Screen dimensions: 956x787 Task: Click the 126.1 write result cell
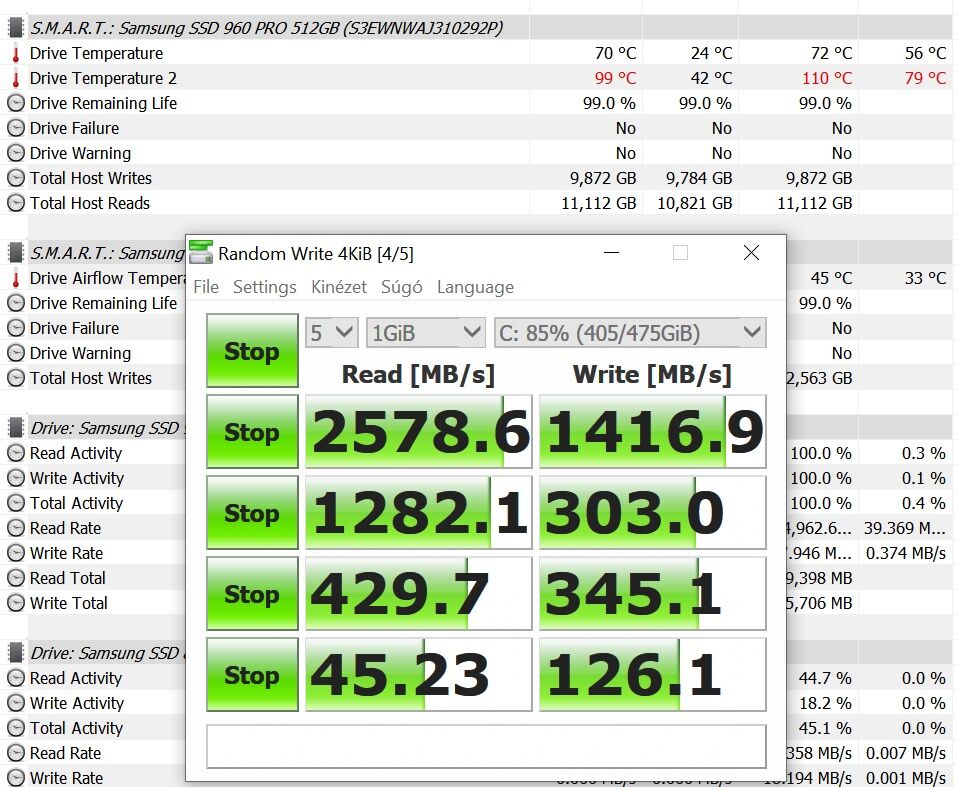[653, 675]
